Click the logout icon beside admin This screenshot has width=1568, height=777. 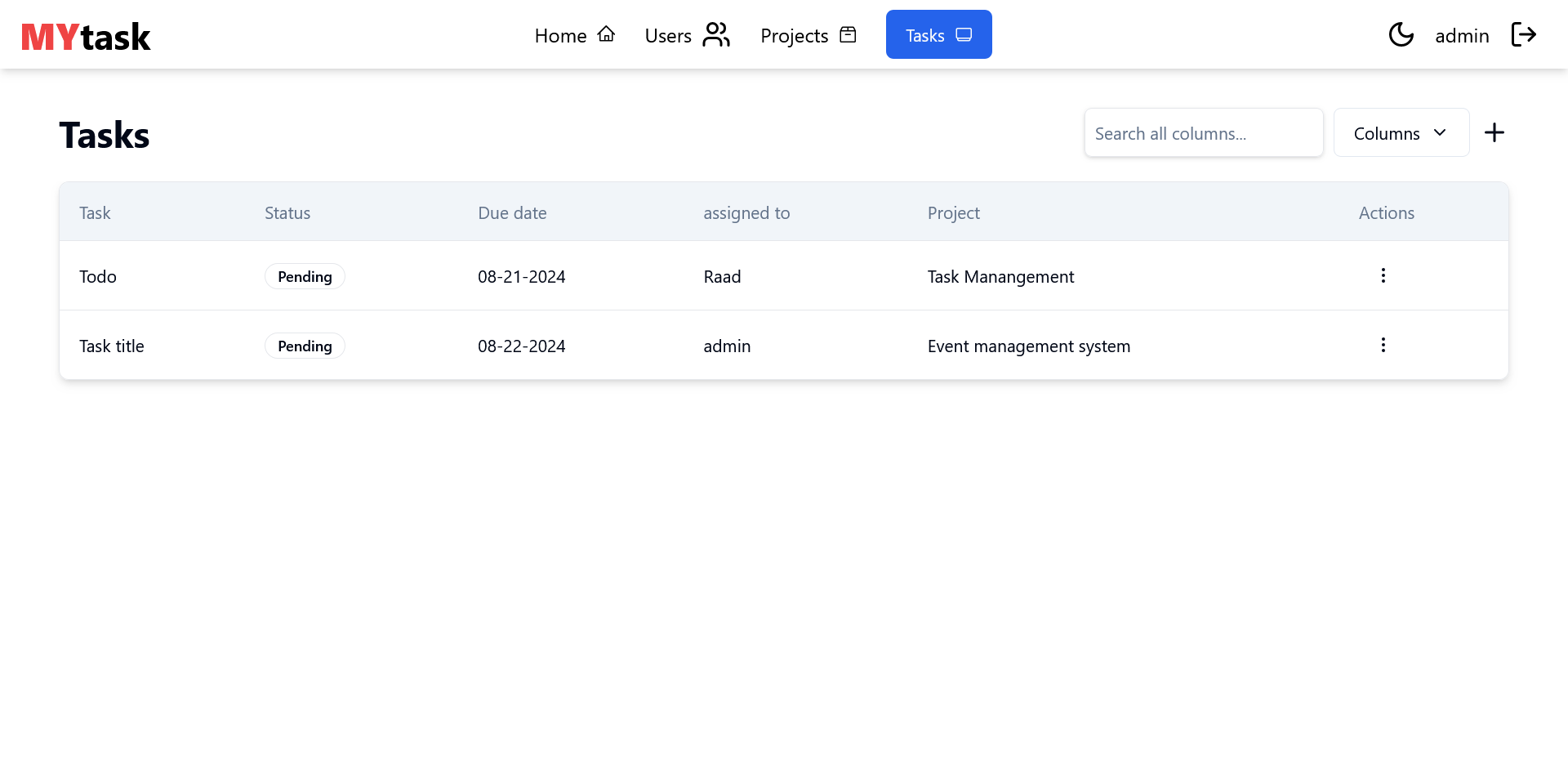click(x=1523, y=34)
